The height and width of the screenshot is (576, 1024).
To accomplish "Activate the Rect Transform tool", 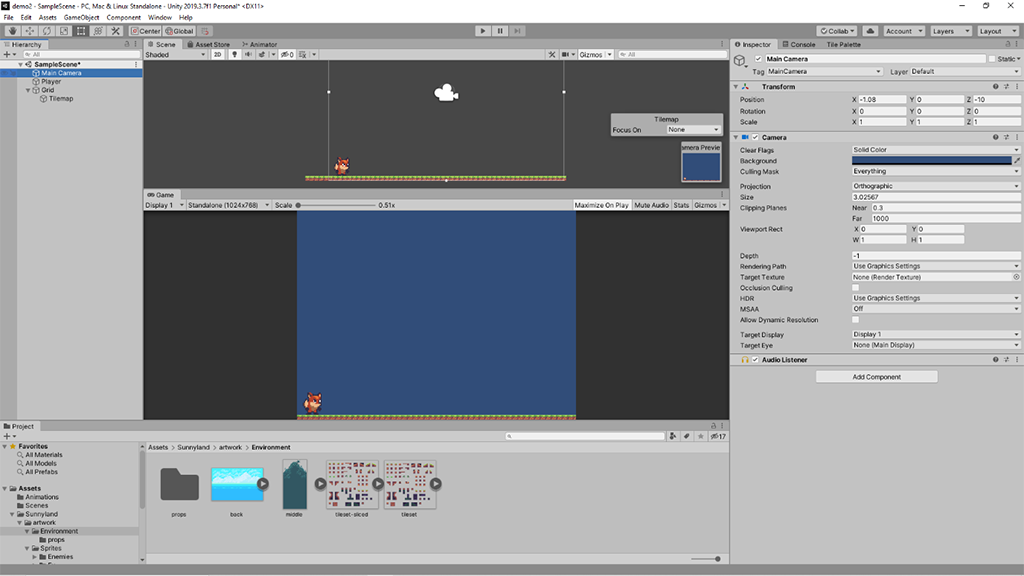I will click(80, 31).
